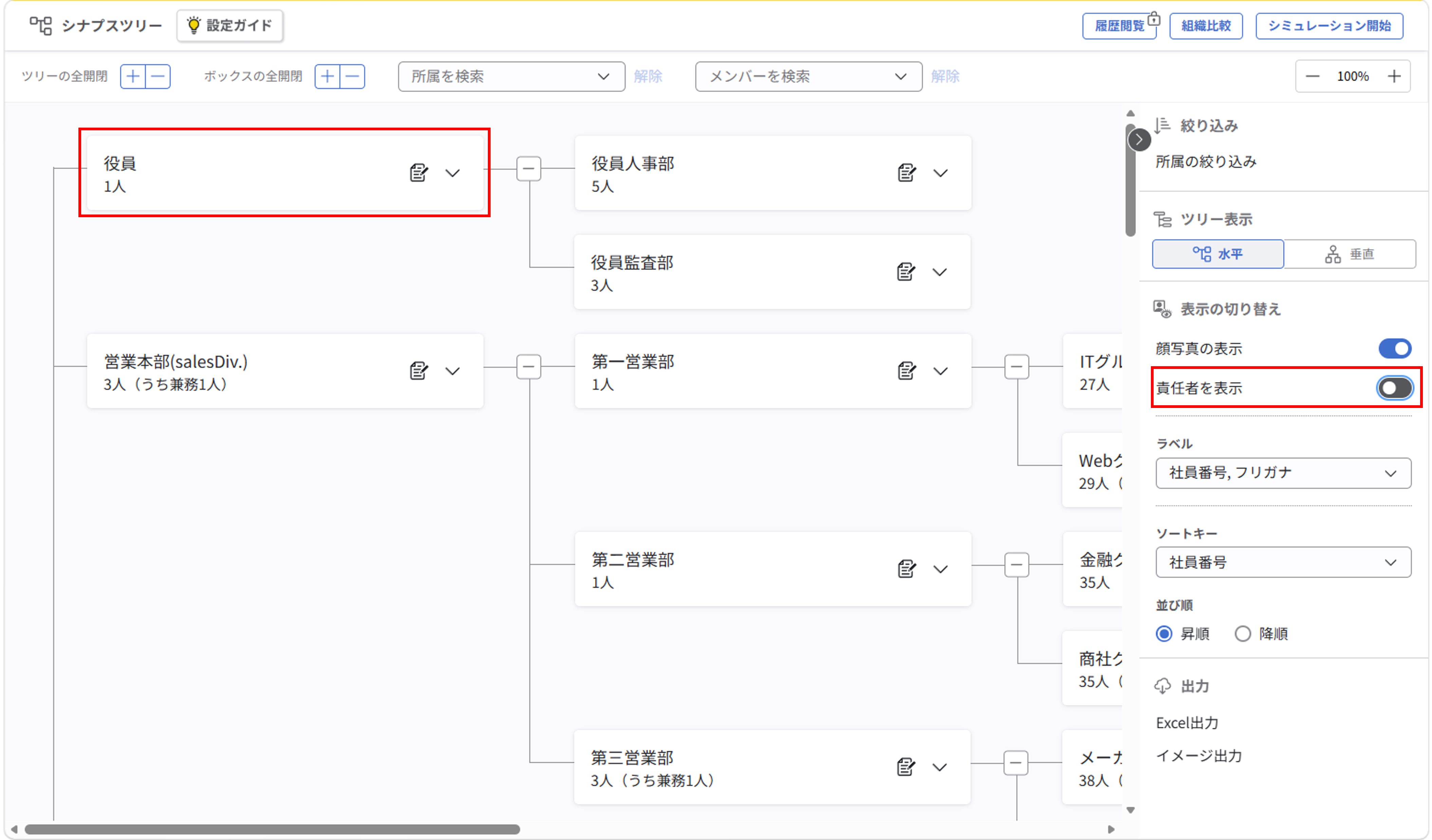Image resolution: width=1432 pixels, height=840 pixels.
Task: Expand the 第三営業部 box chevron
Action: pyautogui.click(x=940, y=767)
